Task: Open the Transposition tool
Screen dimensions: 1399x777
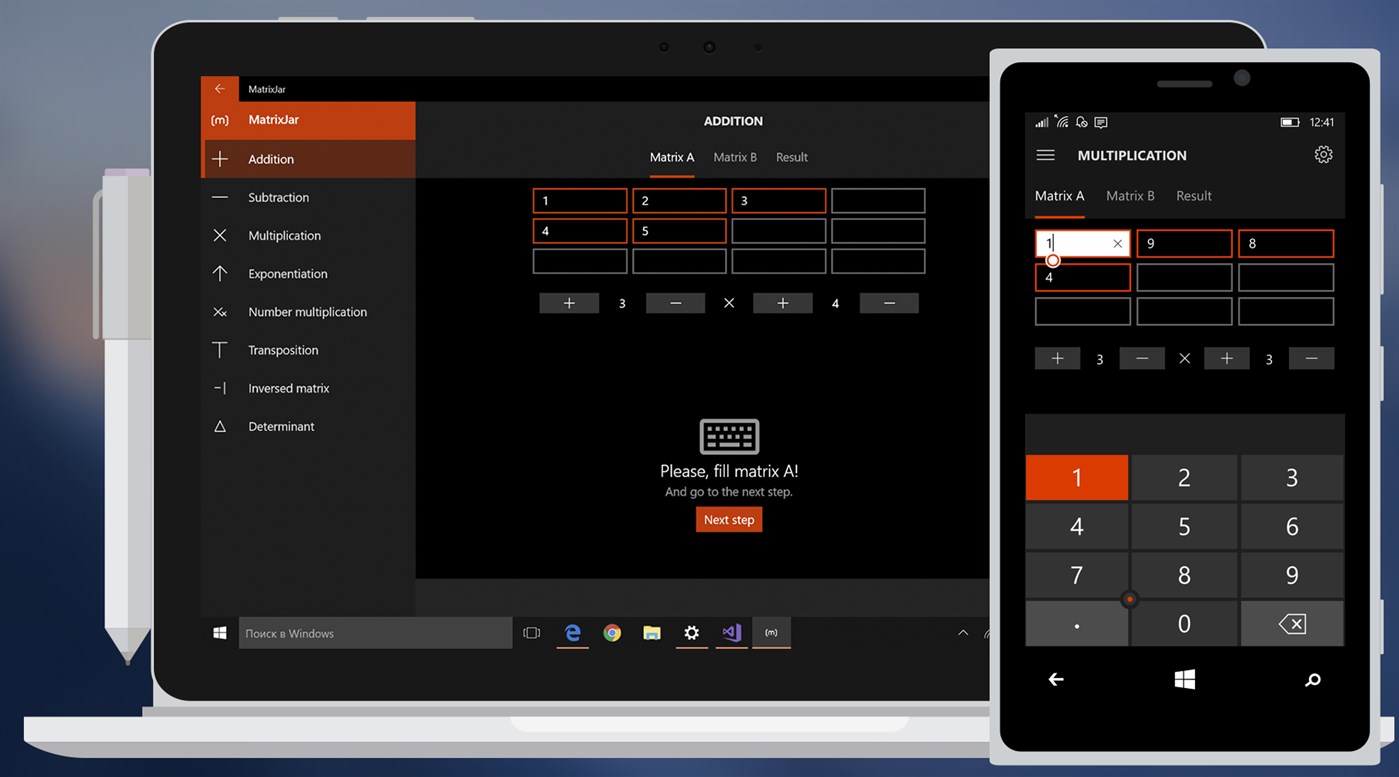Action: coord(282,349)
